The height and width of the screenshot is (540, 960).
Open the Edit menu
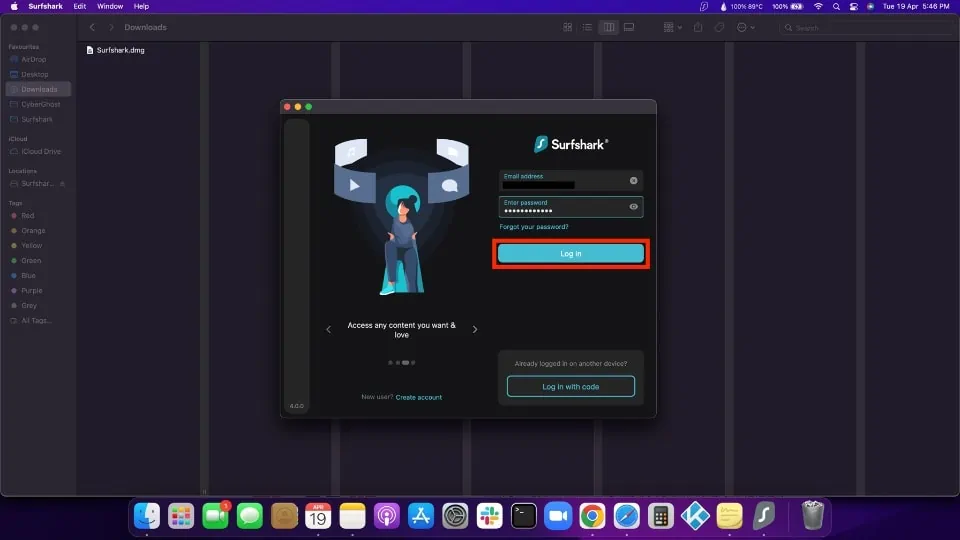point(80,6)
